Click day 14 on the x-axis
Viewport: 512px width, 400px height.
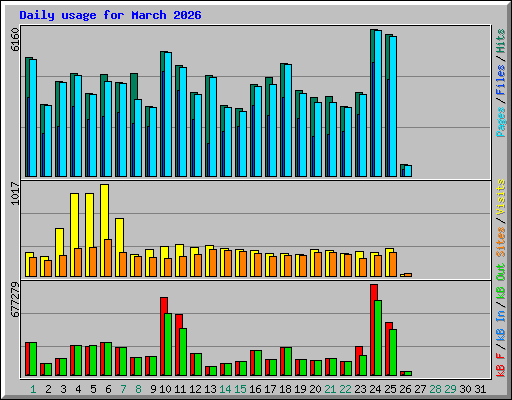(x=225, y=389)
